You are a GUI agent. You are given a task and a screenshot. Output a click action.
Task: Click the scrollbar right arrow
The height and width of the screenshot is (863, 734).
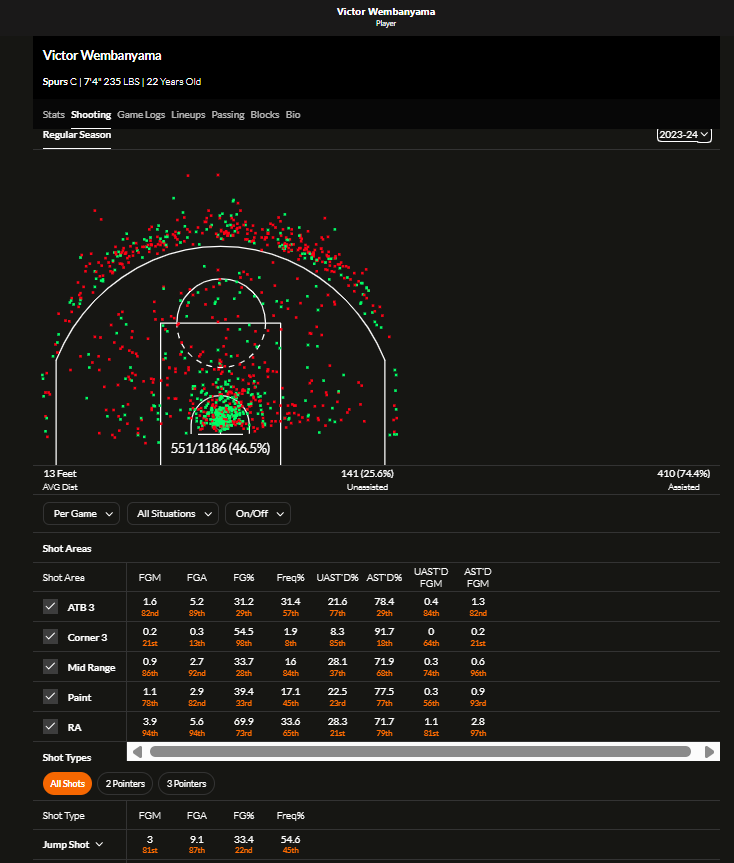[x=709, y=752]
